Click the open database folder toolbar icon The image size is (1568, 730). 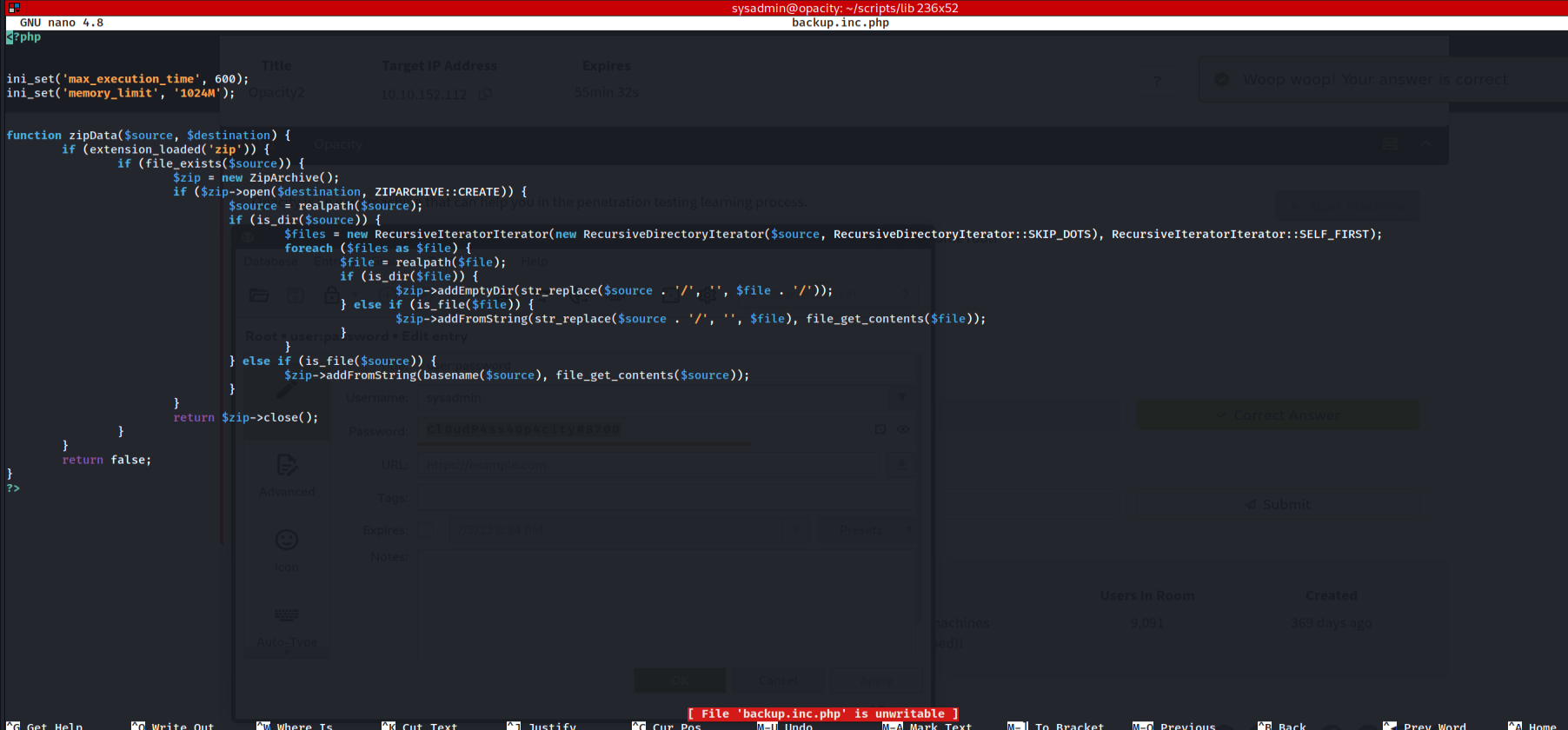(x=259, y=295)
